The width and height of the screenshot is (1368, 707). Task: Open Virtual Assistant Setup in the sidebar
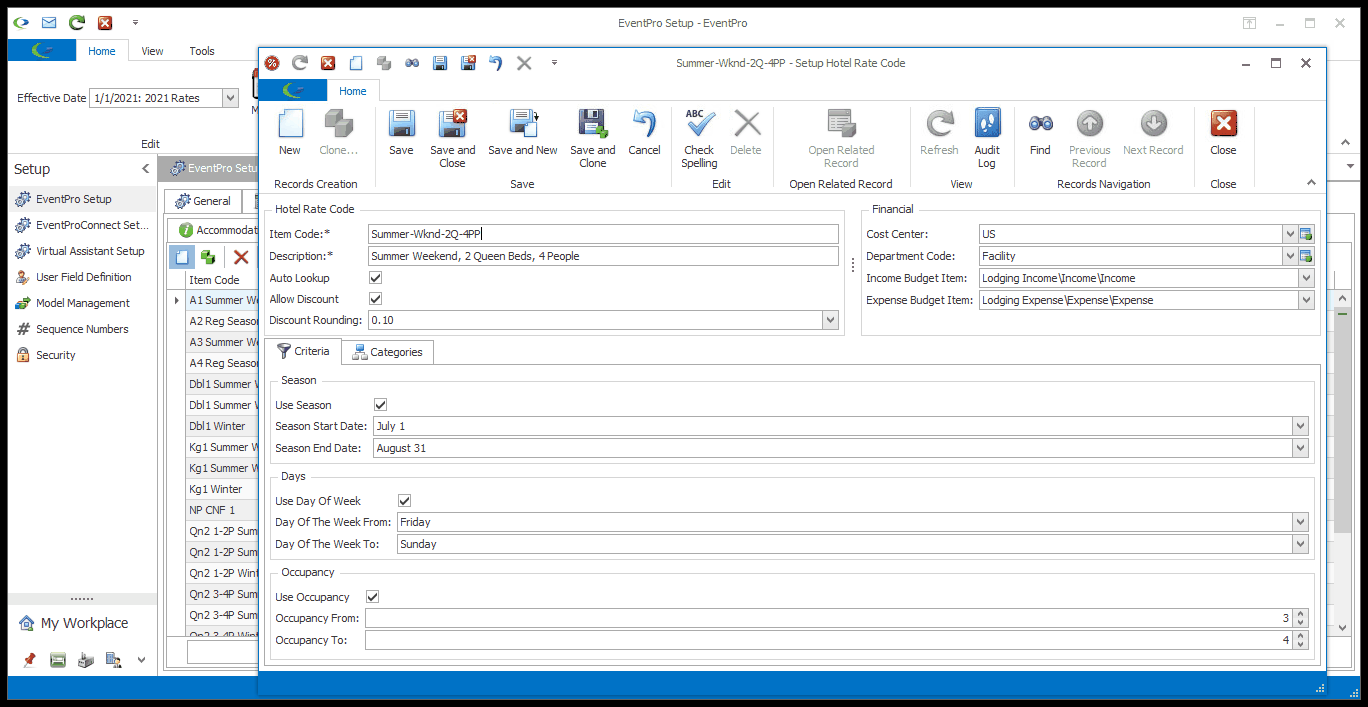click(82, 251)
